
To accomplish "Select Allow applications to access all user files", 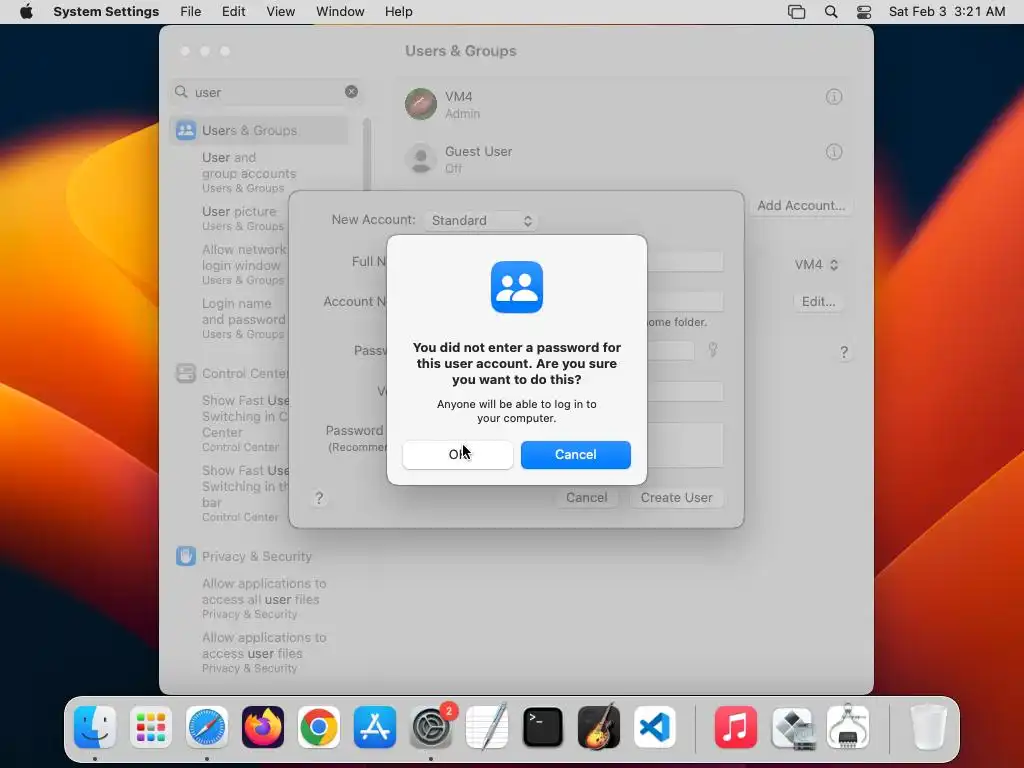I will tap(264, 598).
